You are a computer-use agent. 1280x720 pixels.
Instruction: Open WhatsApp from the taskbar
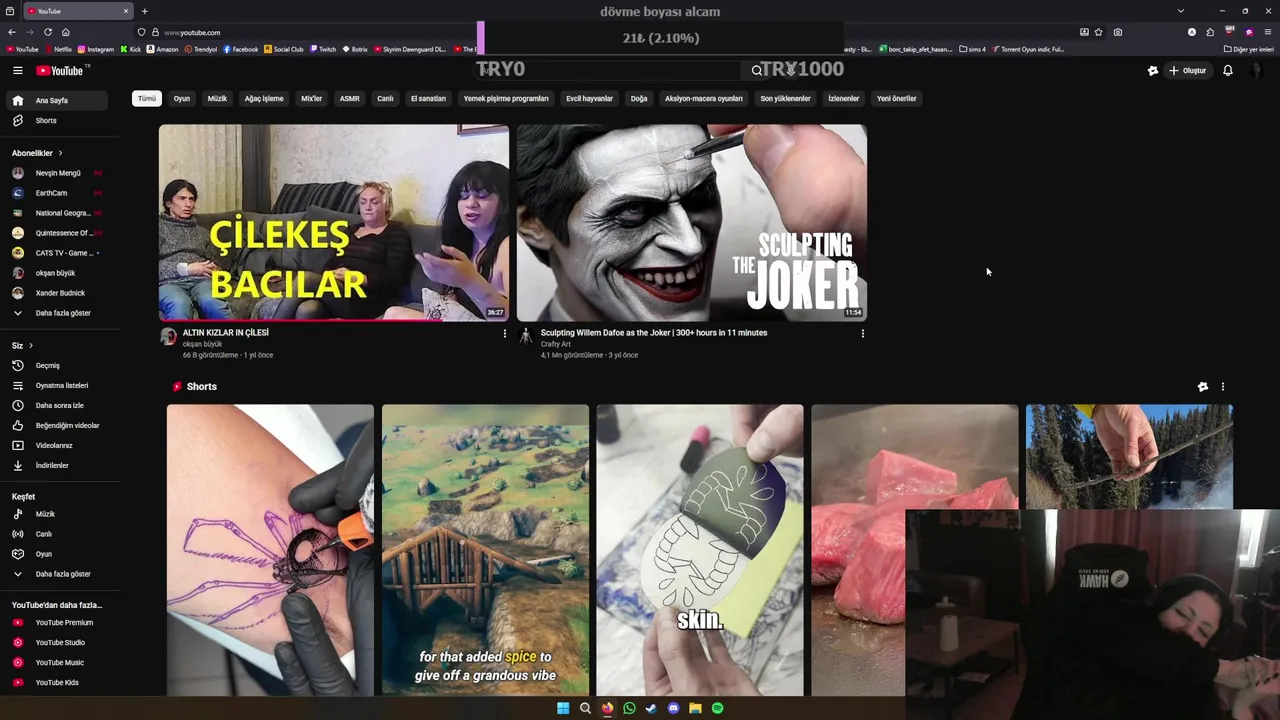pyautogui.click(x=629, y=708)
